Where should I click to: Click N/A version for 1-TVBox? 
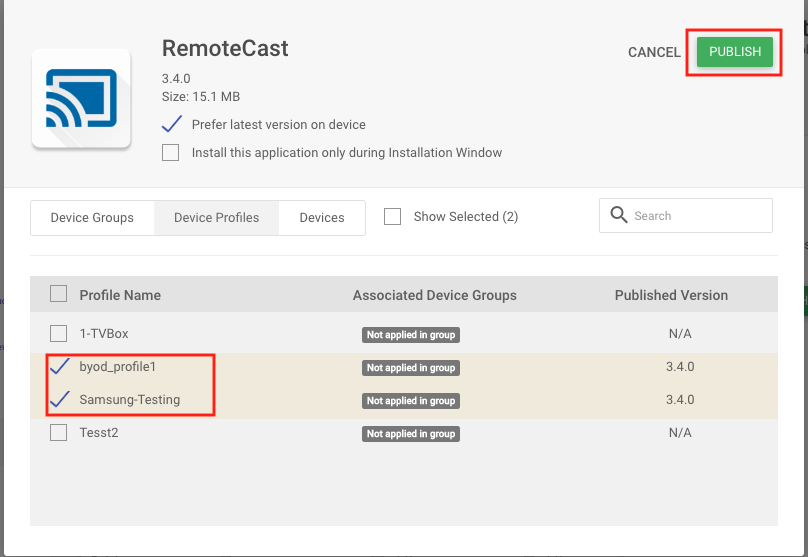(680, 333)
